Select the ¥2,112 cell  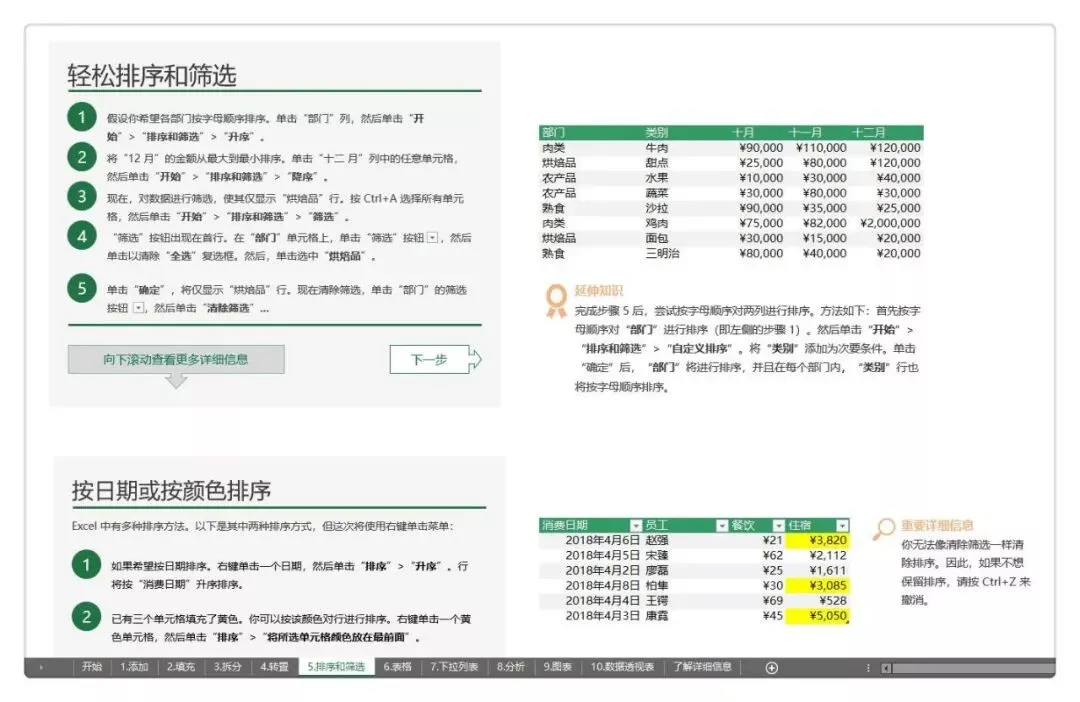818,555
